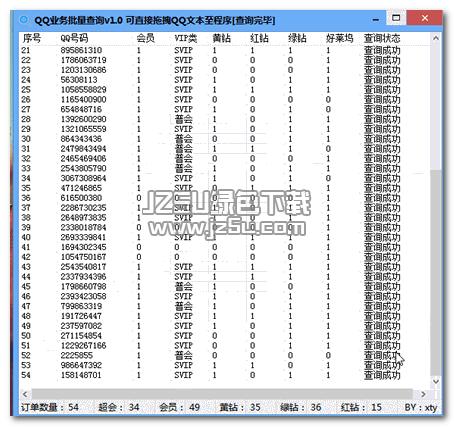The height and width of the screenshot is (427, 454).
Task: Select row with QQ number 2337934396
Action: click(x=211, y=277)
